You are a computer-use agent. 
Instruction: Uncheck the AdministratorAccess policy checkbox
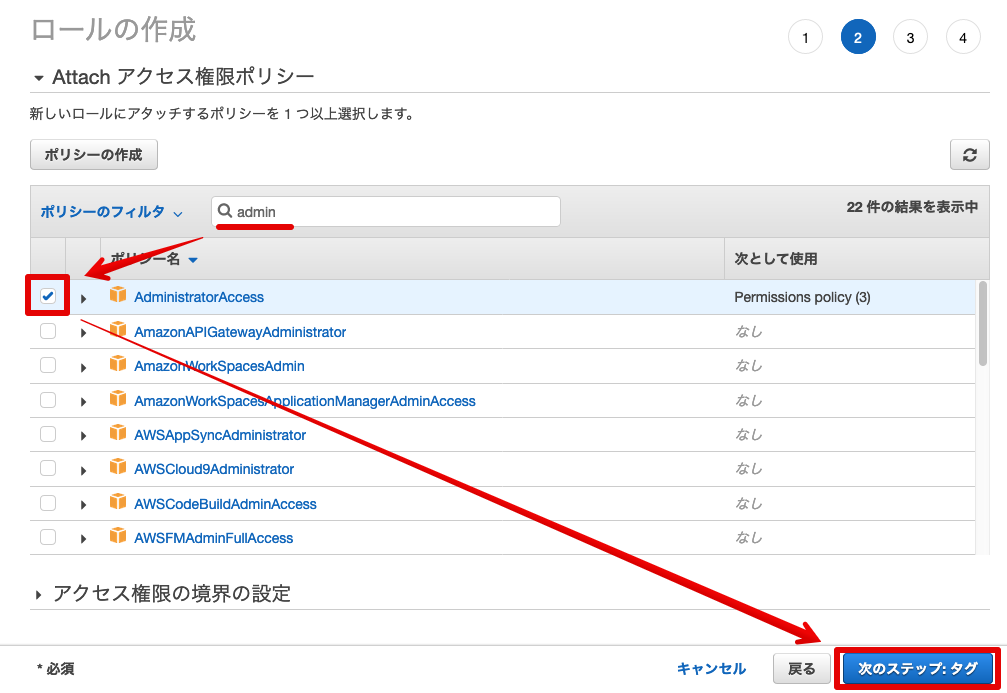pyautogui.click(x=47, y=296)
